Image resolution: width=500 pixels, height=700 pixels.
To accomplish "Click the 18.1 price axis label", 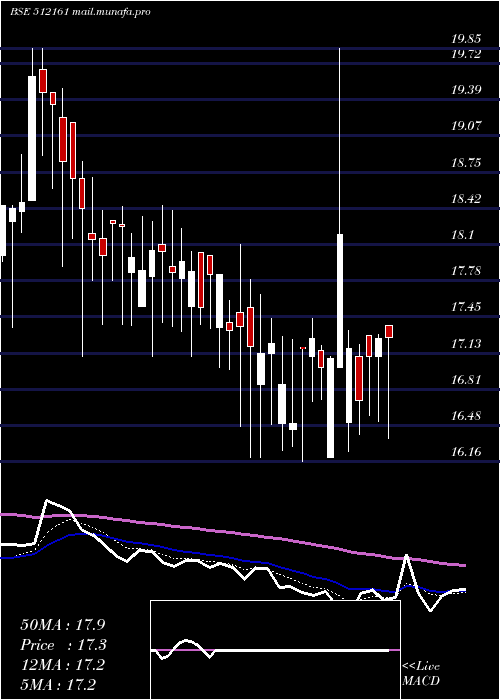I will (x=462, y=235).
